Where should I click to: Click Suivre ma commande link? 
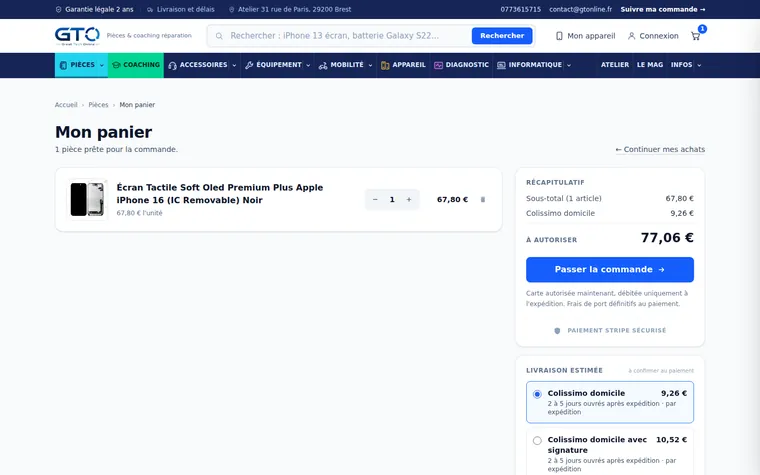pos(663,10)
